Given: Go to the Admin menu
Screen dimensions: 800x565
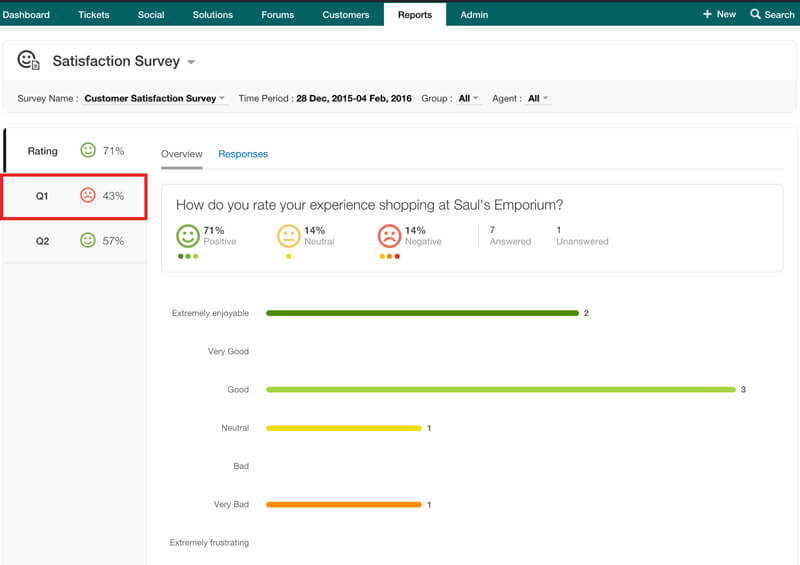Looking at the screenshot, I should tap(474, 15).
